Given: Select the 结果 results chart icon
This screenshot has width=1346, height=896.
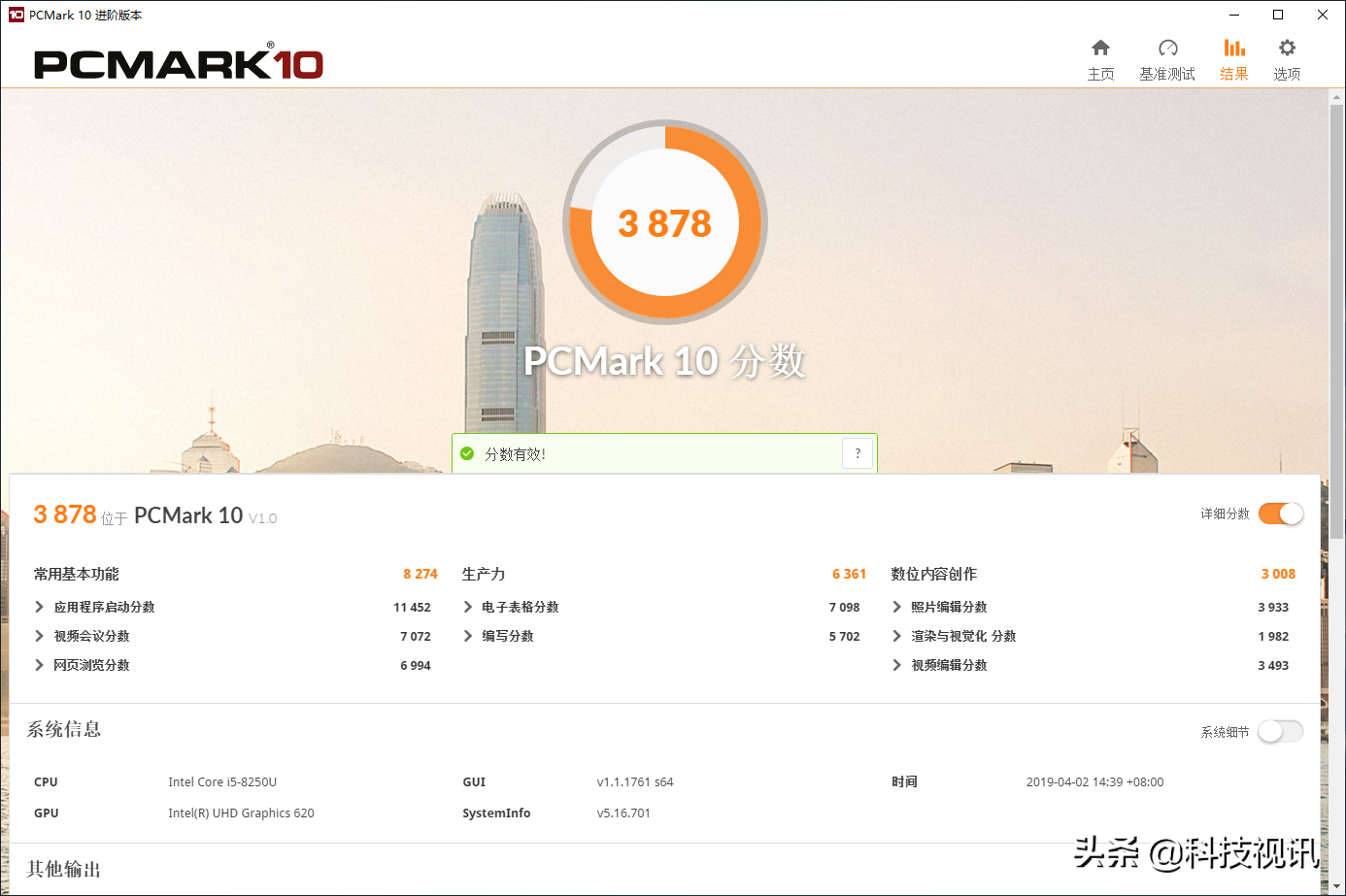Looking at the screenshot, I should (x=1233, y=49).
